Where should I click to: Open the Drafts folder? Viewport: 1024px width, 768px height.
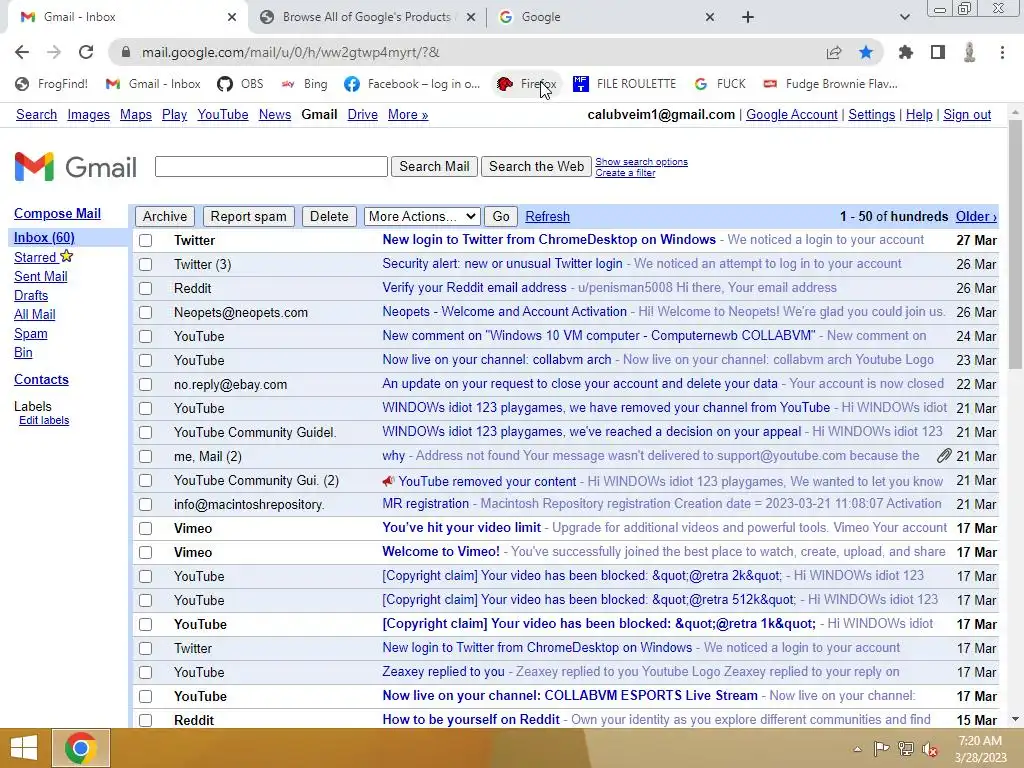(x=31, y=295)
